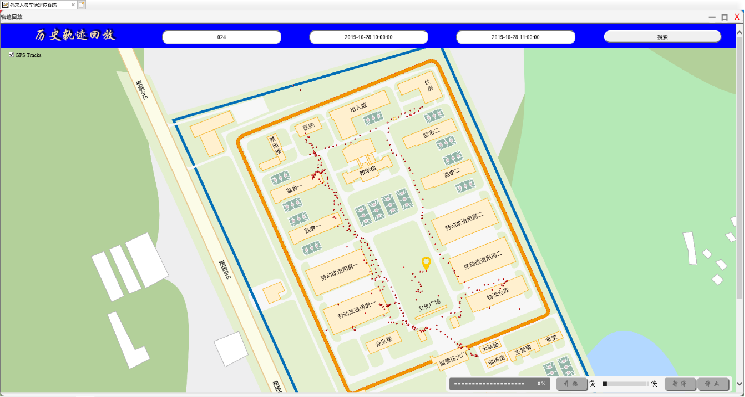745x397 pixels.
Task: Click the button immediately right of the speed slider
Action: coord(680,384)
